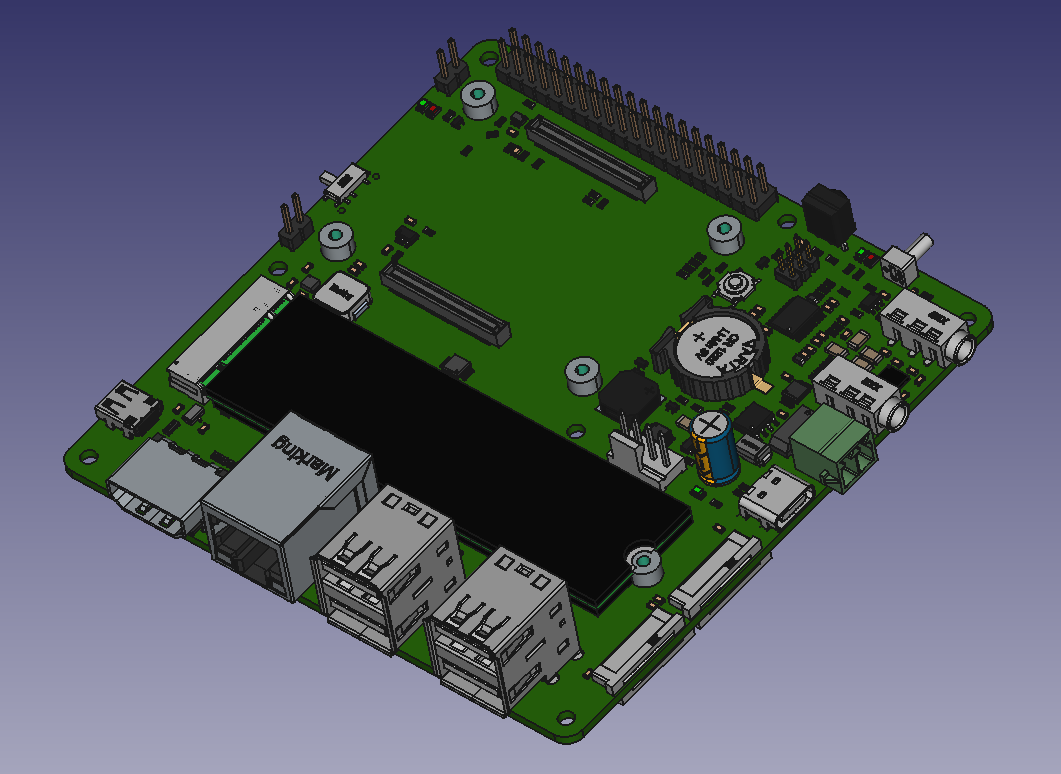Select the slide switch on the board's left edge
Viewport: 1061px width, 774px height.
pyautogui.click(x=346, y=183)
